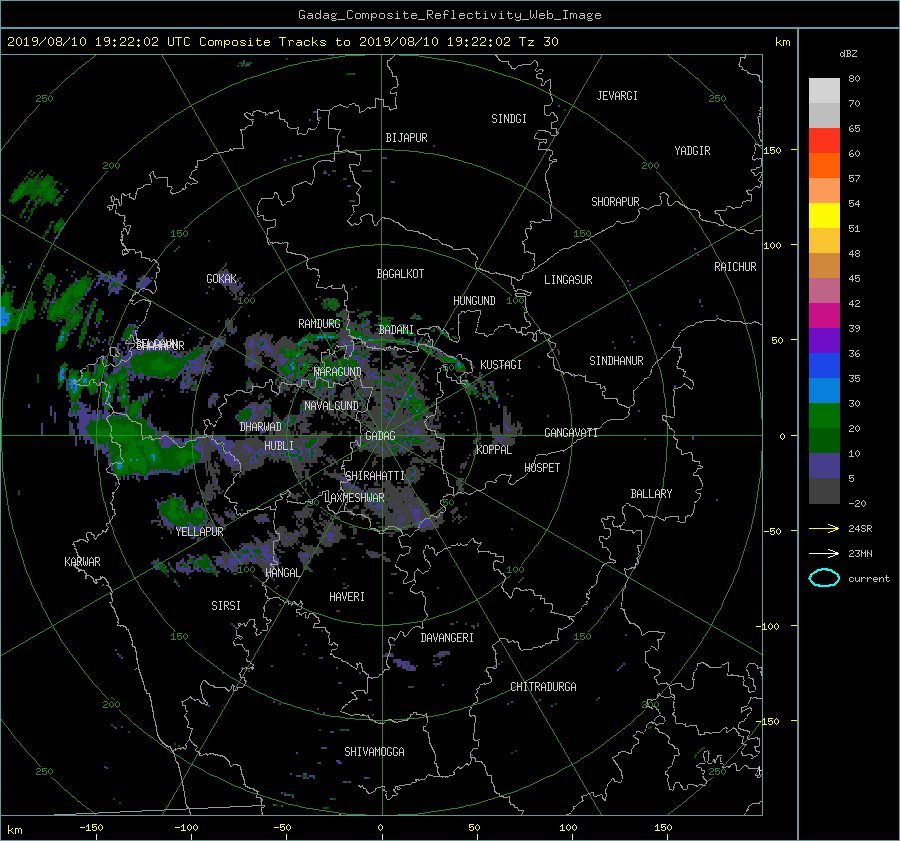
Task: Click the HANGAL city label
Action: [282, 573]
